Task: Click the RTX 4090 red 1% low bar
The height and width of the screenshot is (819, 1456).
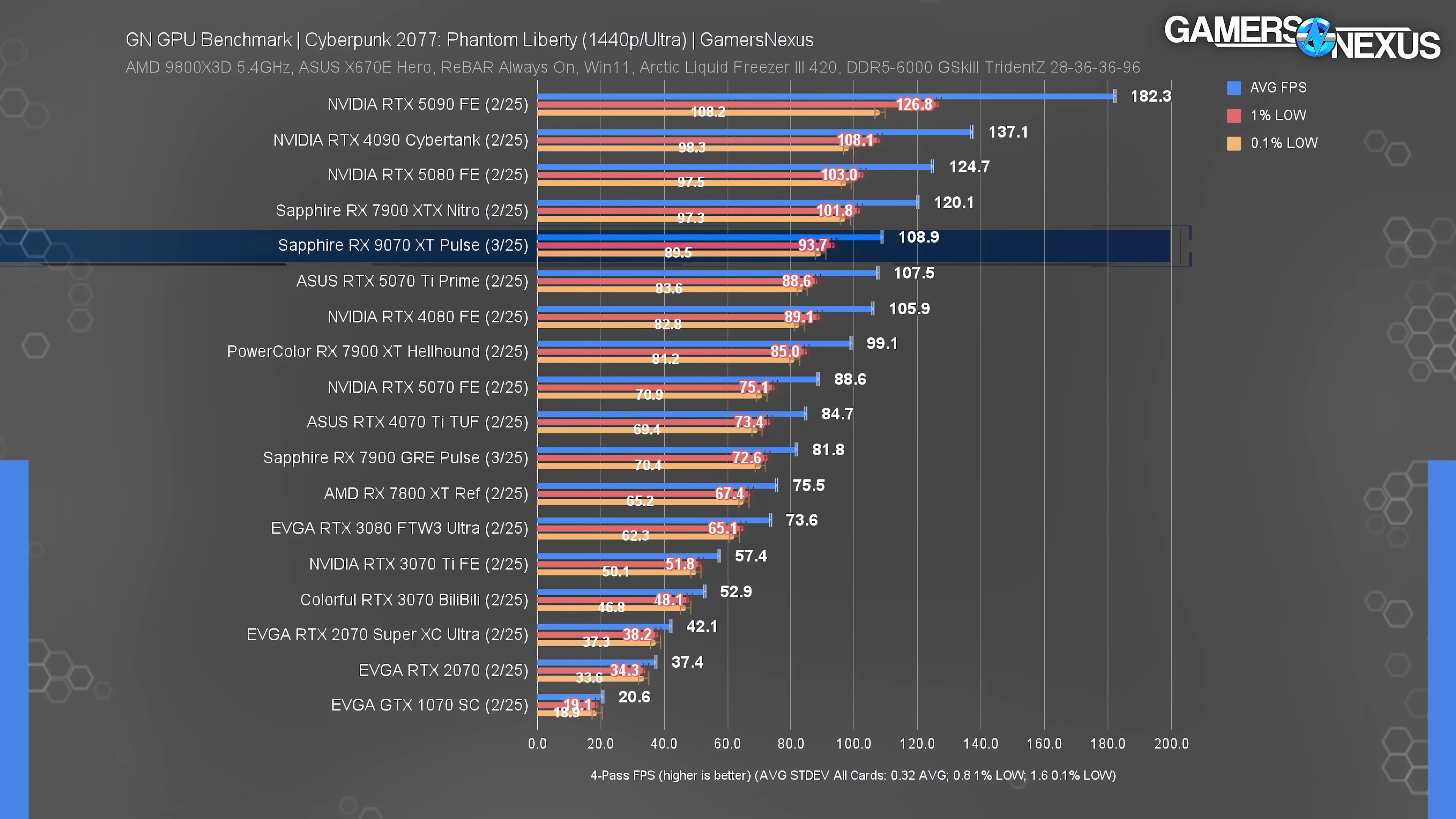Action: [x=708, y=140]
